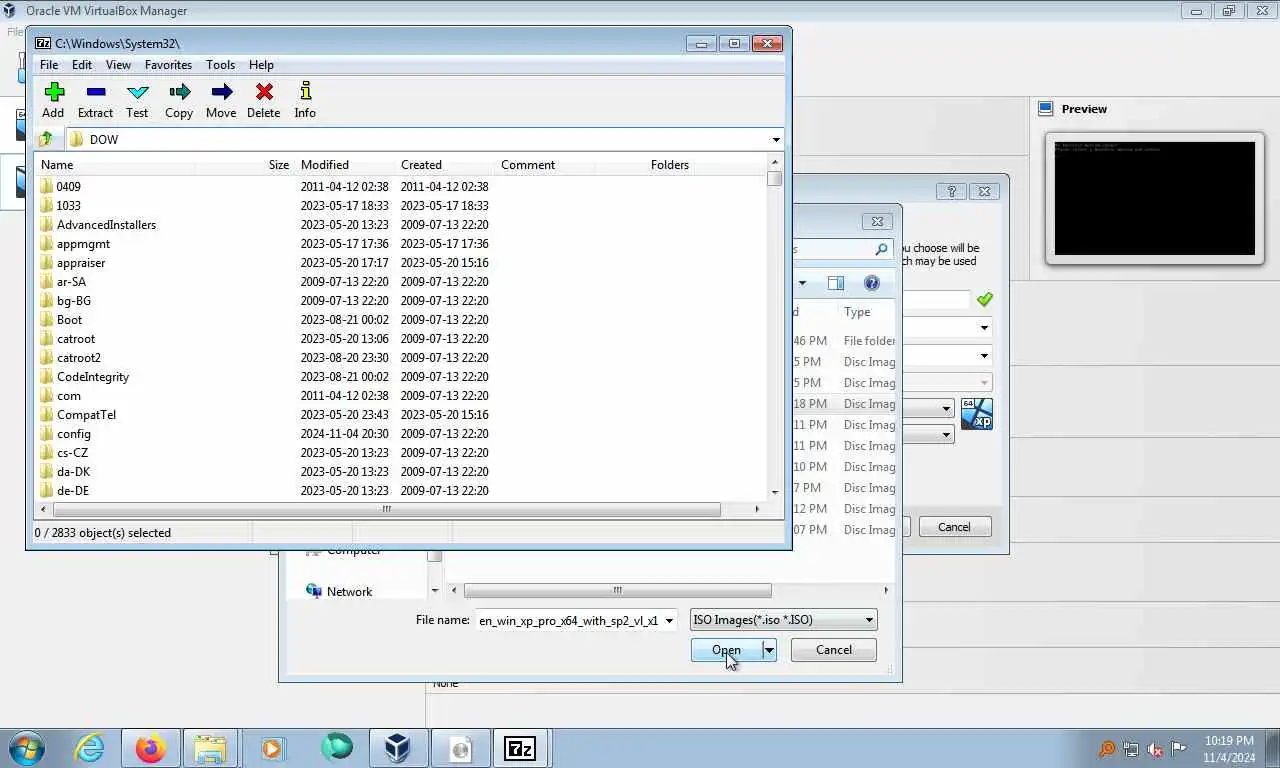Open the dropdown just above the wizard Cancel button
Image resolution: width=1280 pixels, height=768 pixels.
pos(946,434)
